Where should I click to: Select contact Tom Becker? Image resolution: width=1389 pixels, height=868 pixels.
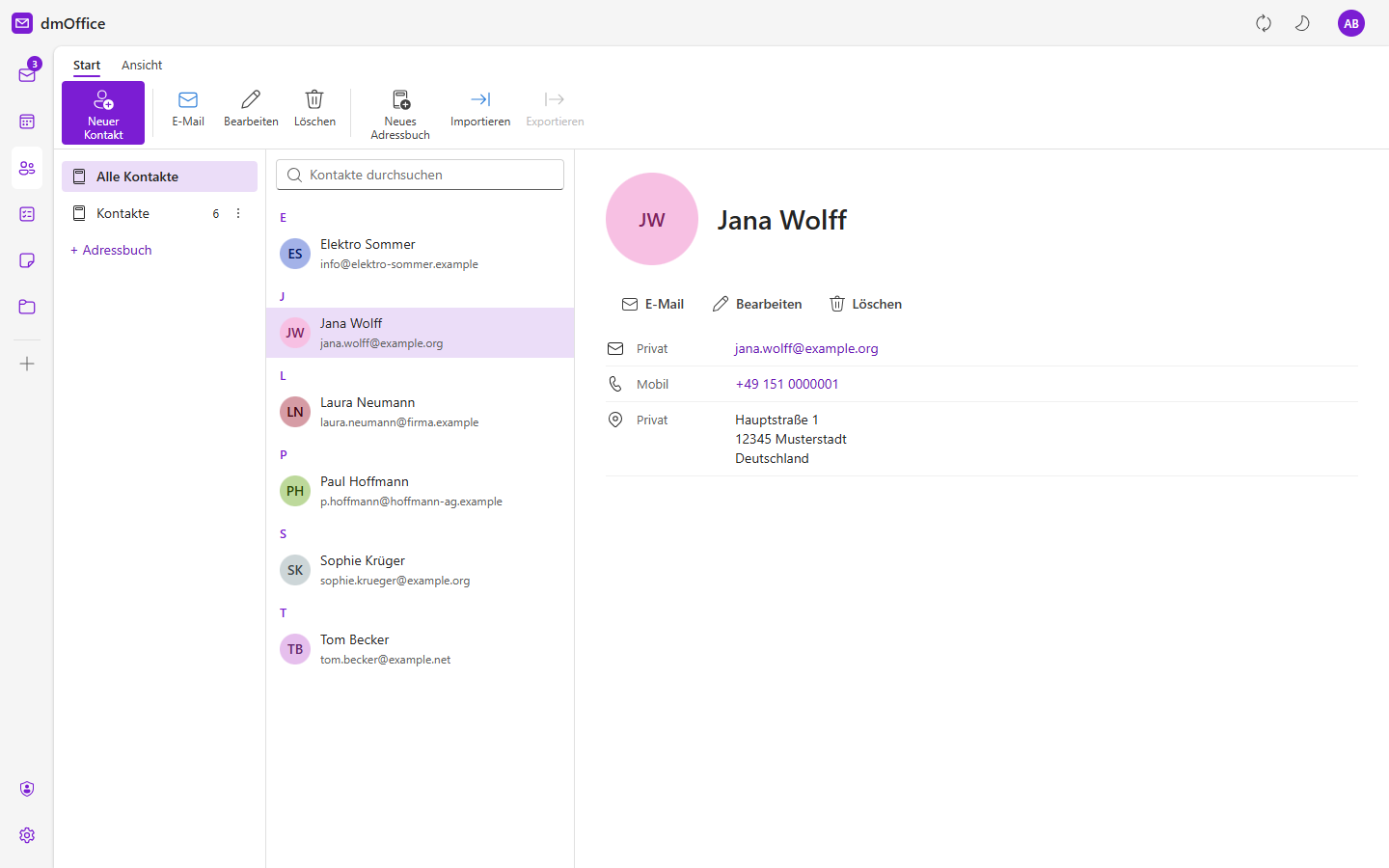[x=420, y=649]
